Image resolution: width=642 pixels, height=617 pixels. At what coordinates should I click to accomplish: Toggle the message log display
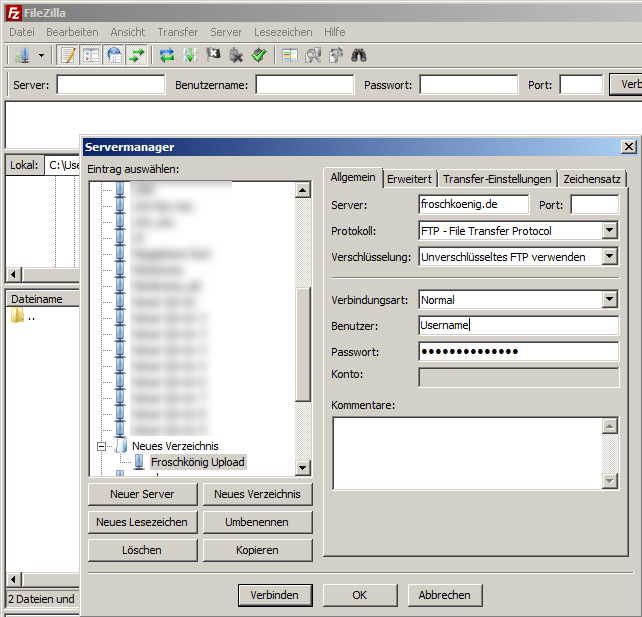tap(67, 55)
